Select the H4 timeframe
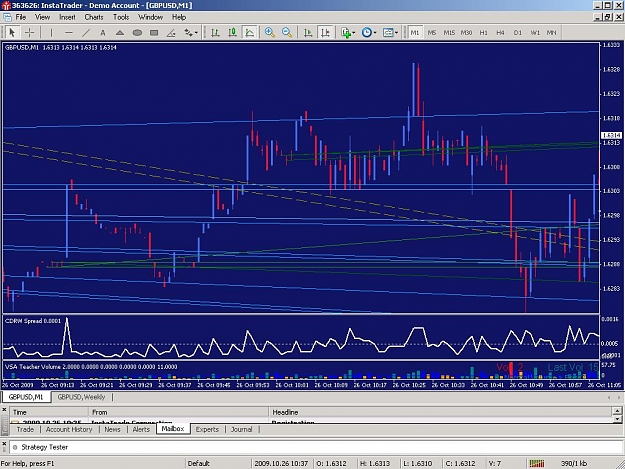625x469 pixels. [x=501, y=33]
